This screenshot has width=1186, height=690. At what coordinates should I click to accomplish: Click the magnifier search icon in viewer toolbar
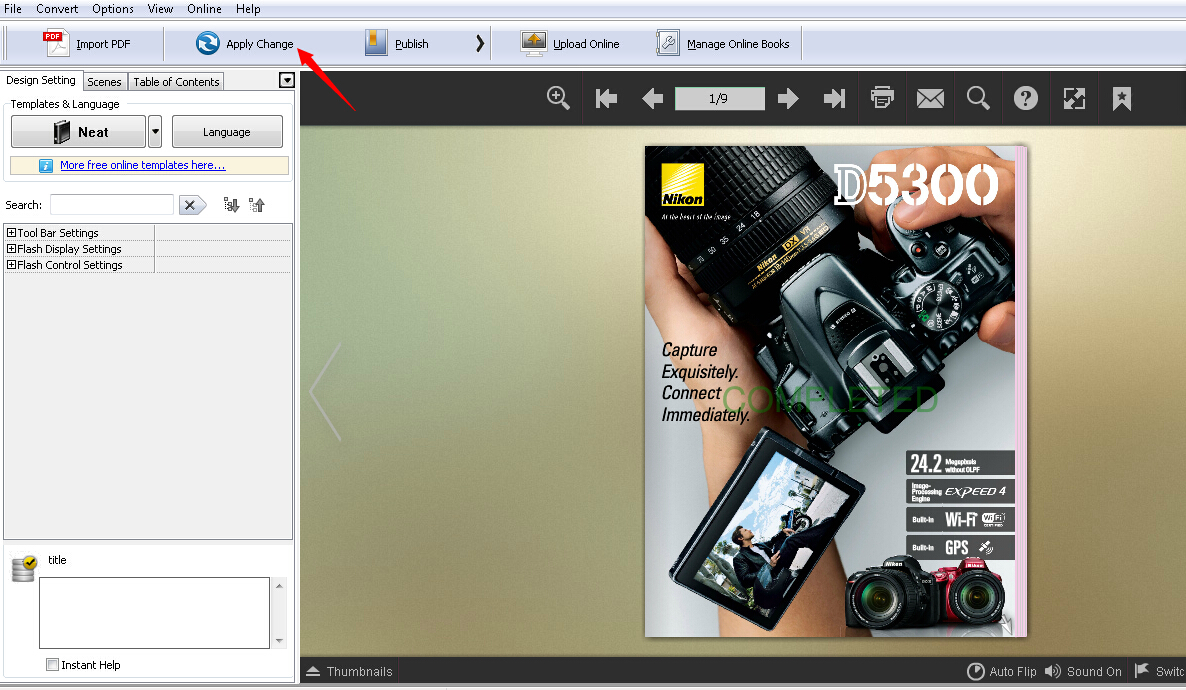tap(978, 97)
